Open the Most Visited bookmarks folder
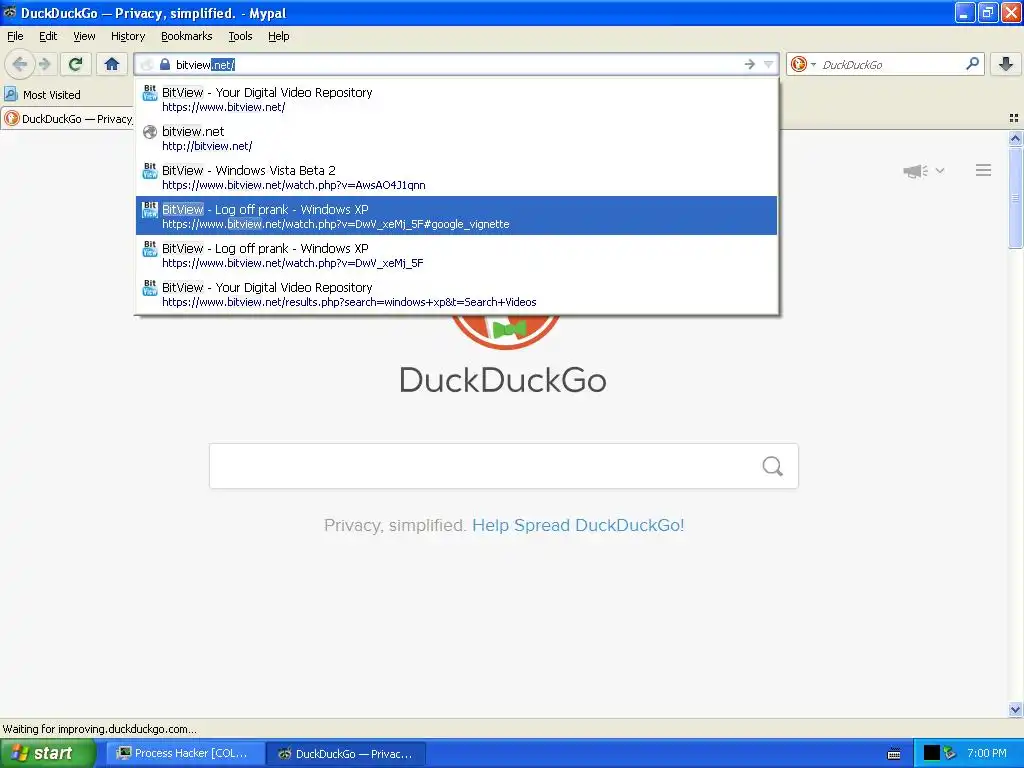The width and height of the screenshot is (1024, 768). (x=42, y=95)
